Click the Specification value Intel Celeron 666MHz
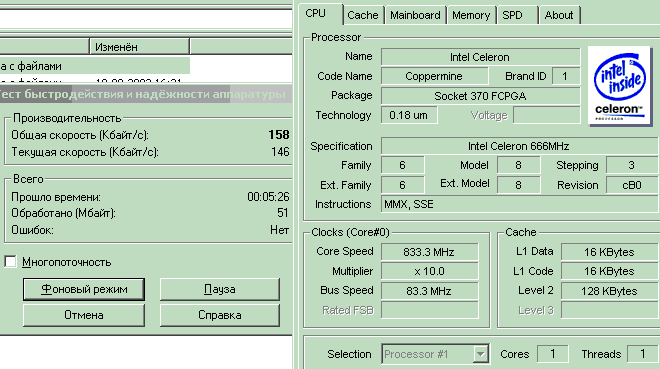 pyautogui.click(x=519, y=146)
